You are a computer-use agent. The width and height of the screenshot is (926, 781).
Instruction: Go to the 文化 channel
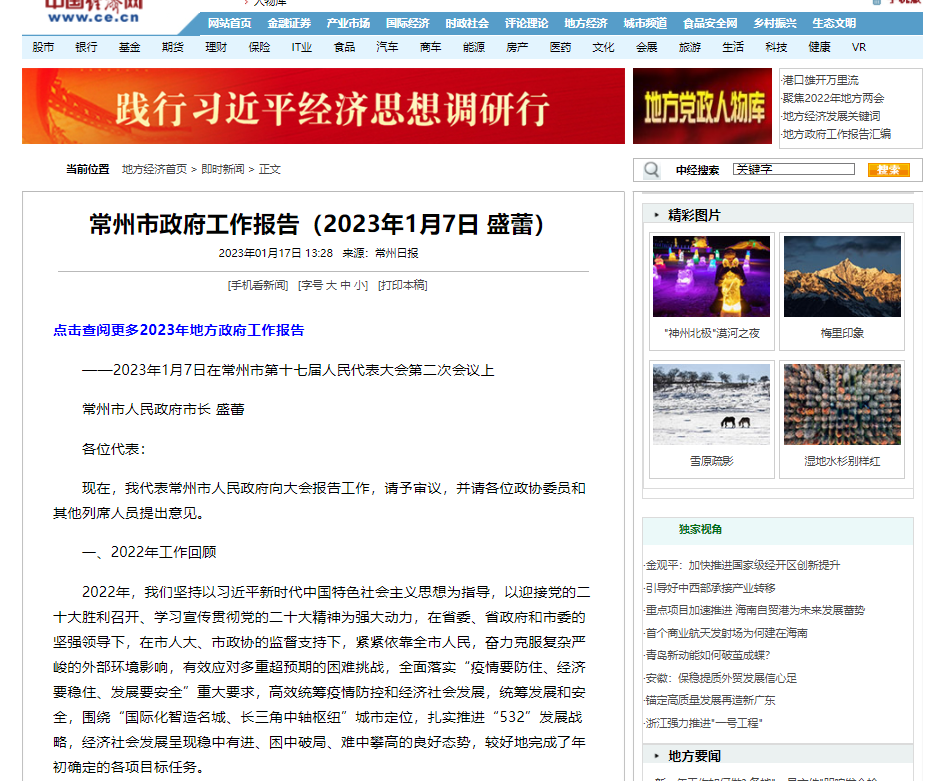tap(603, 47)
